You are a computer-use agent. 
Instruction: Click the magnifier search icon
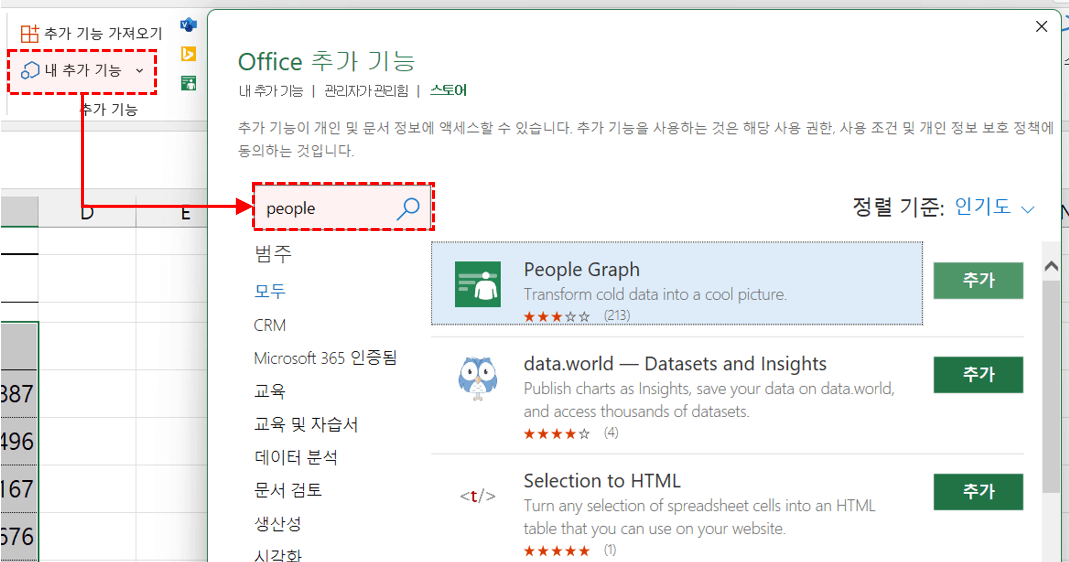(408, 208)
